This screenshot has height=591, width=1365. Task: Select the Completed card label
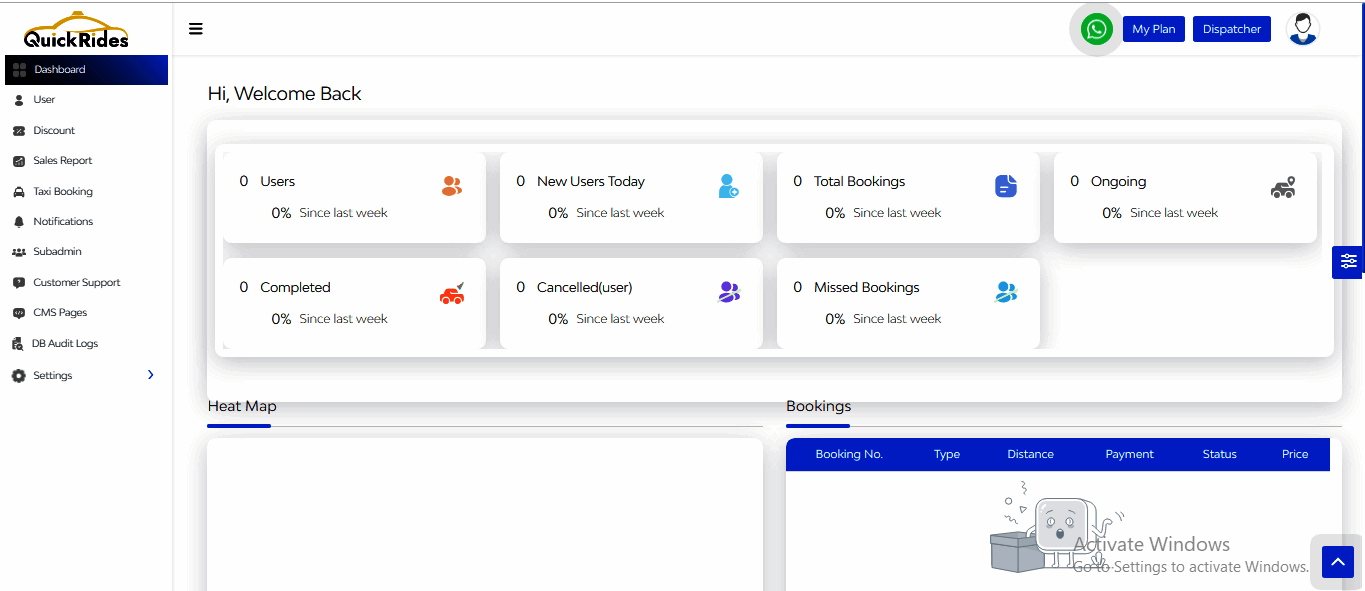[x=295, y=288]
